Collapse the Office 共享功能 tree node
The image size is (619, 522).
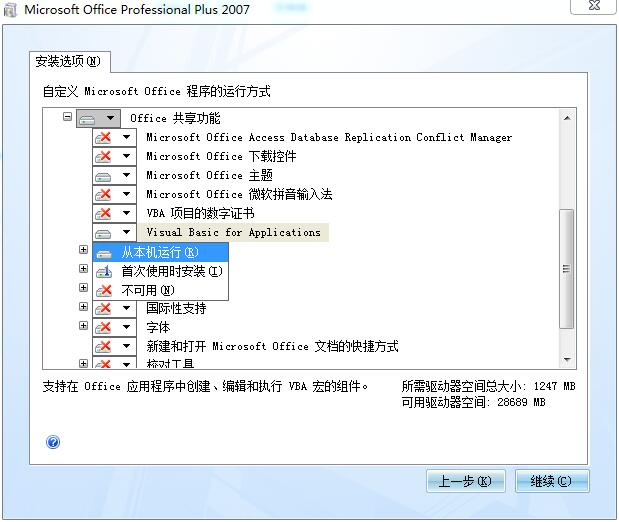point(68,117)
